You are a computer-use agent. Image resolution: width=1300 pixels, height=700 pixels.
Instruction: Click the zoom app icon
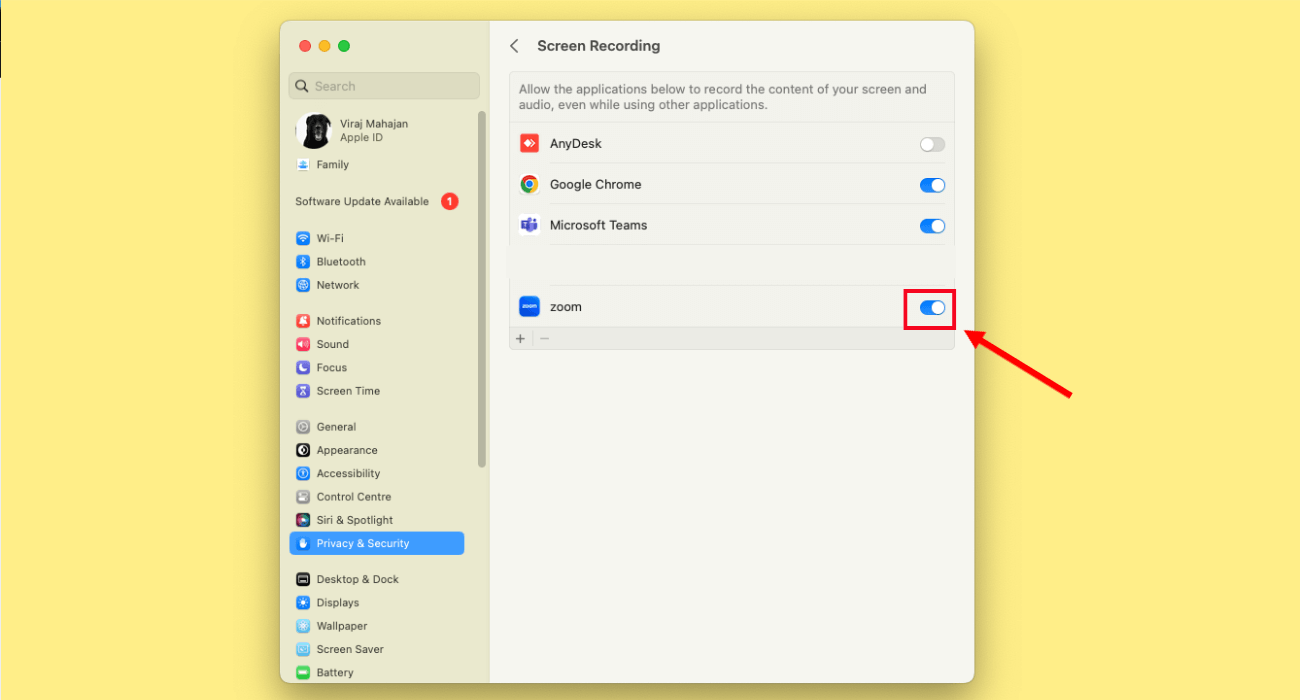(x=529, y=307)
